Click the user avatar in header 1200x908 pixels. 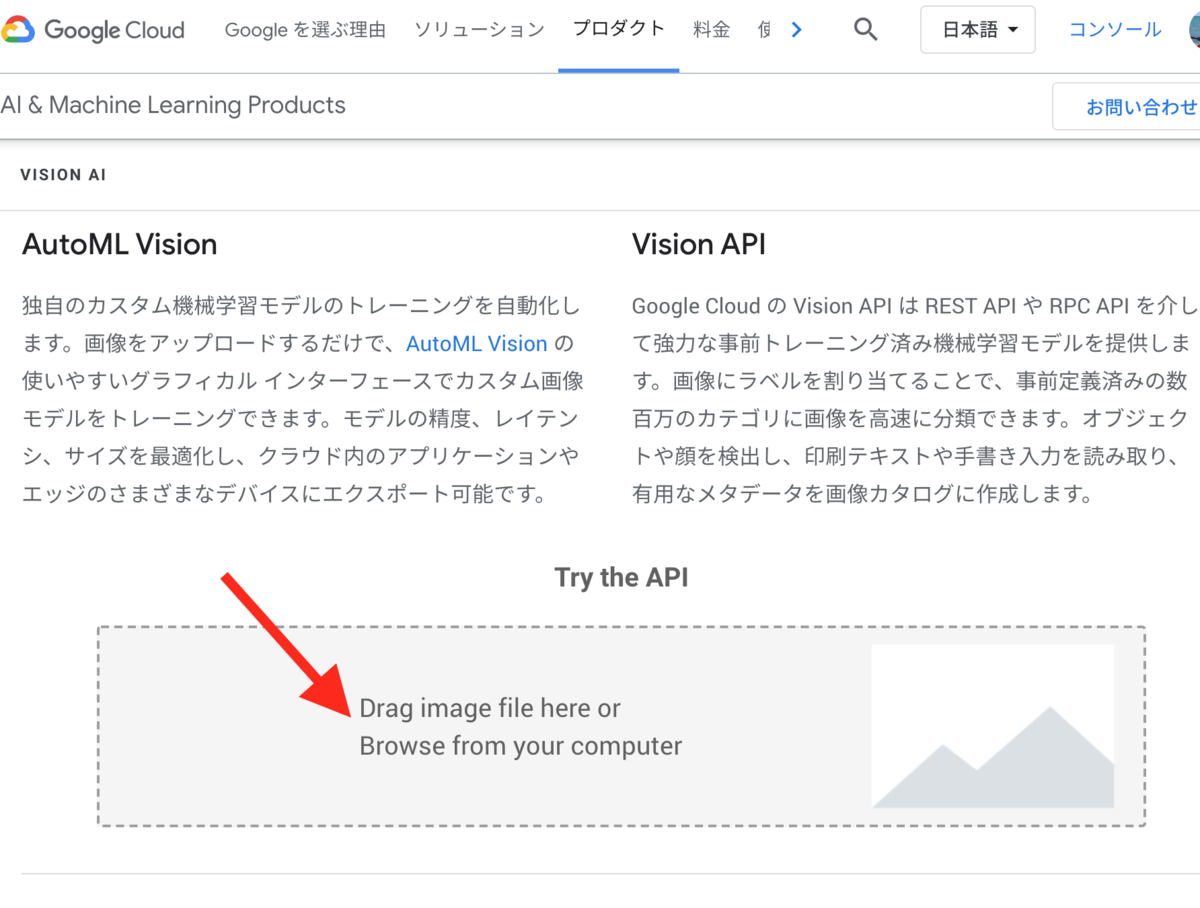[1194, 30]
